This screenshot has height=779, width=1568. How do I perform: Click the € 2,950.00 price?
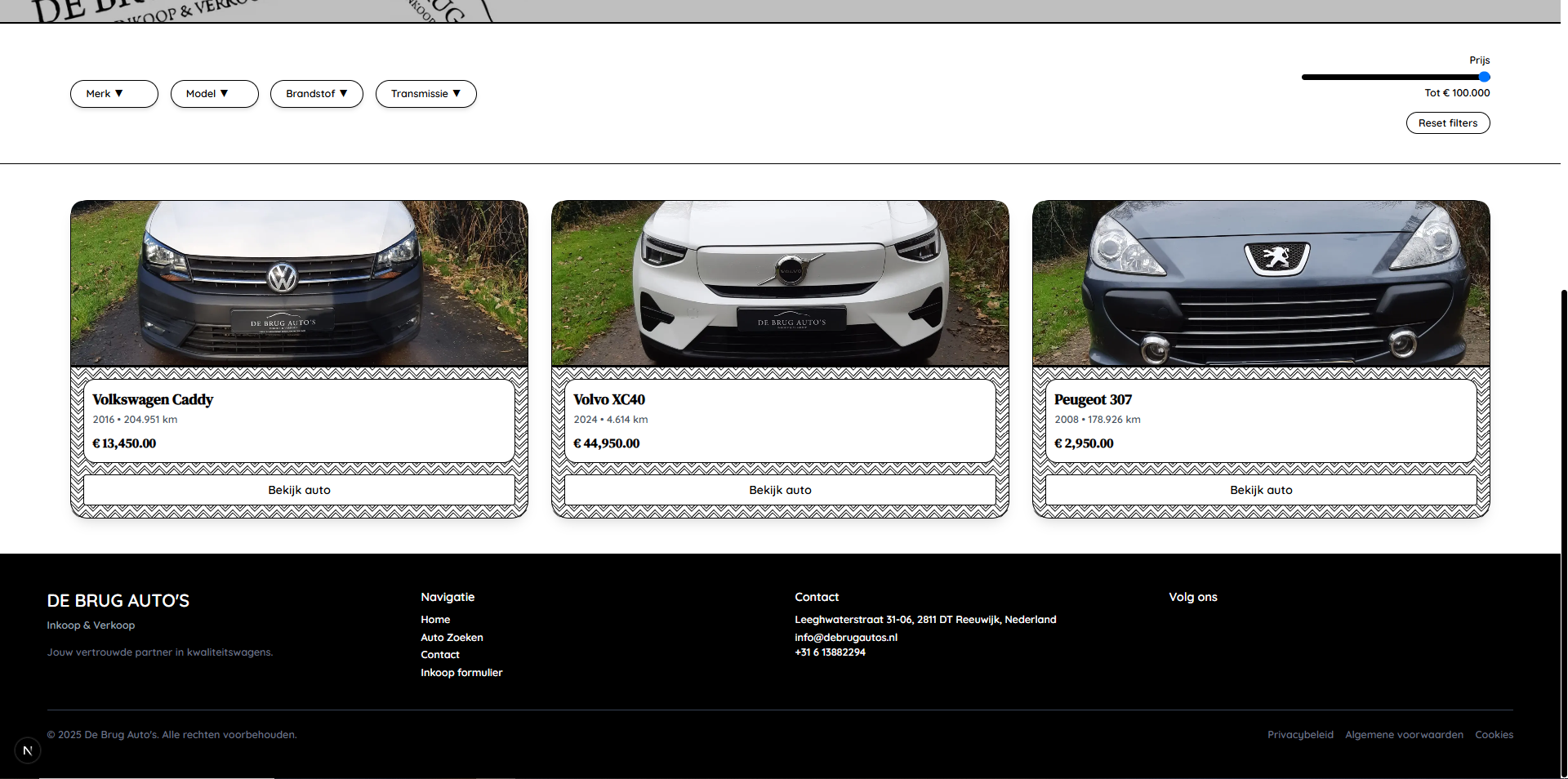(1084, 443)
